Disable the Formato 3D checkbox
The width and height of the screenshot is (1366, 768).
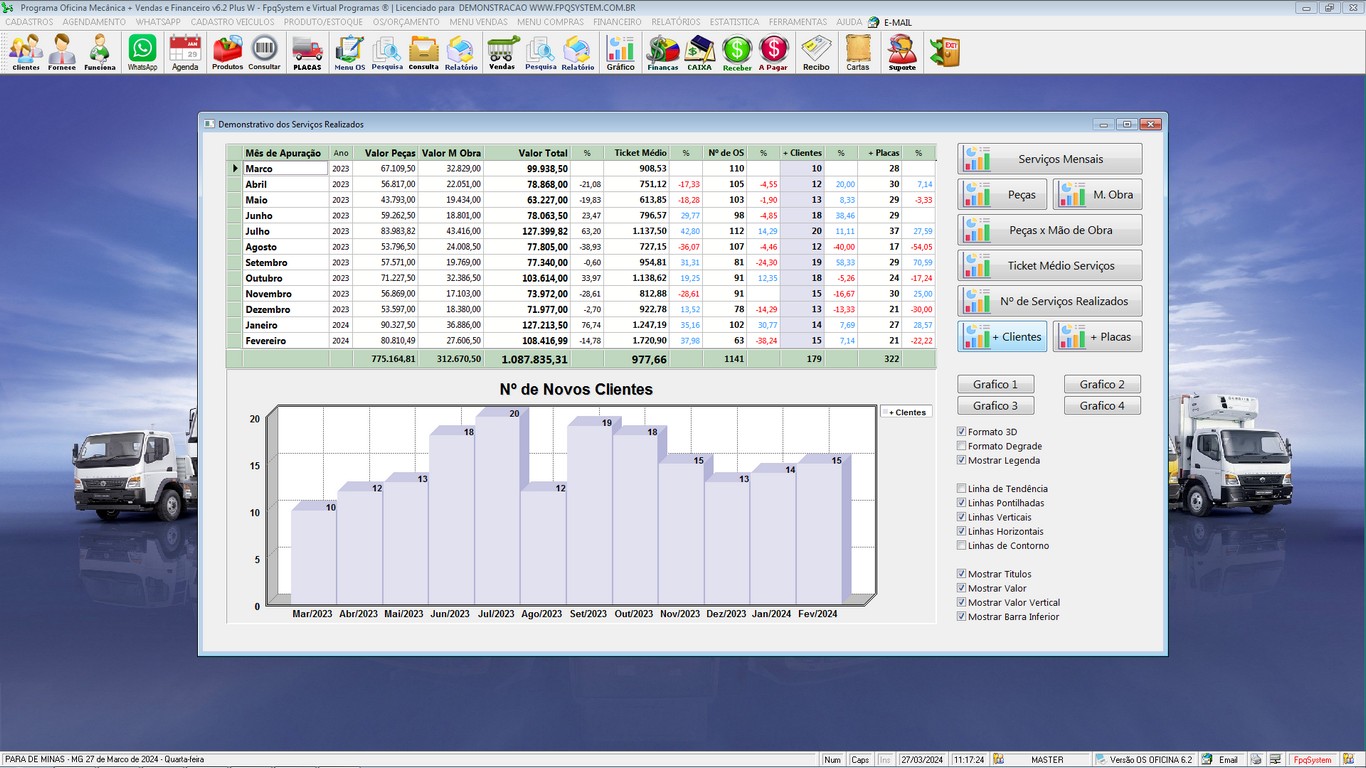[x=962, y=432]
